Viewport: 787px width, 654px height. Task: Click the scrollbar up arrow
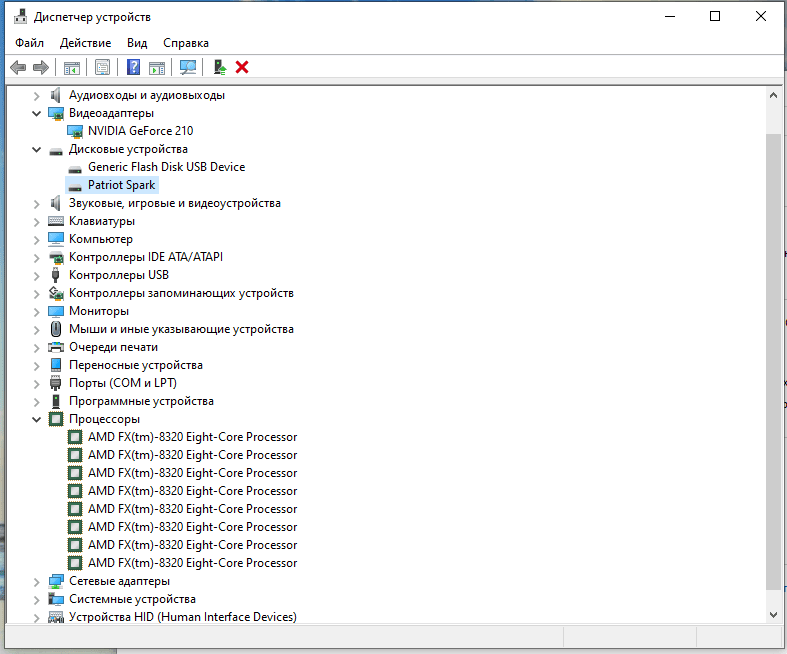pos(773,95)
